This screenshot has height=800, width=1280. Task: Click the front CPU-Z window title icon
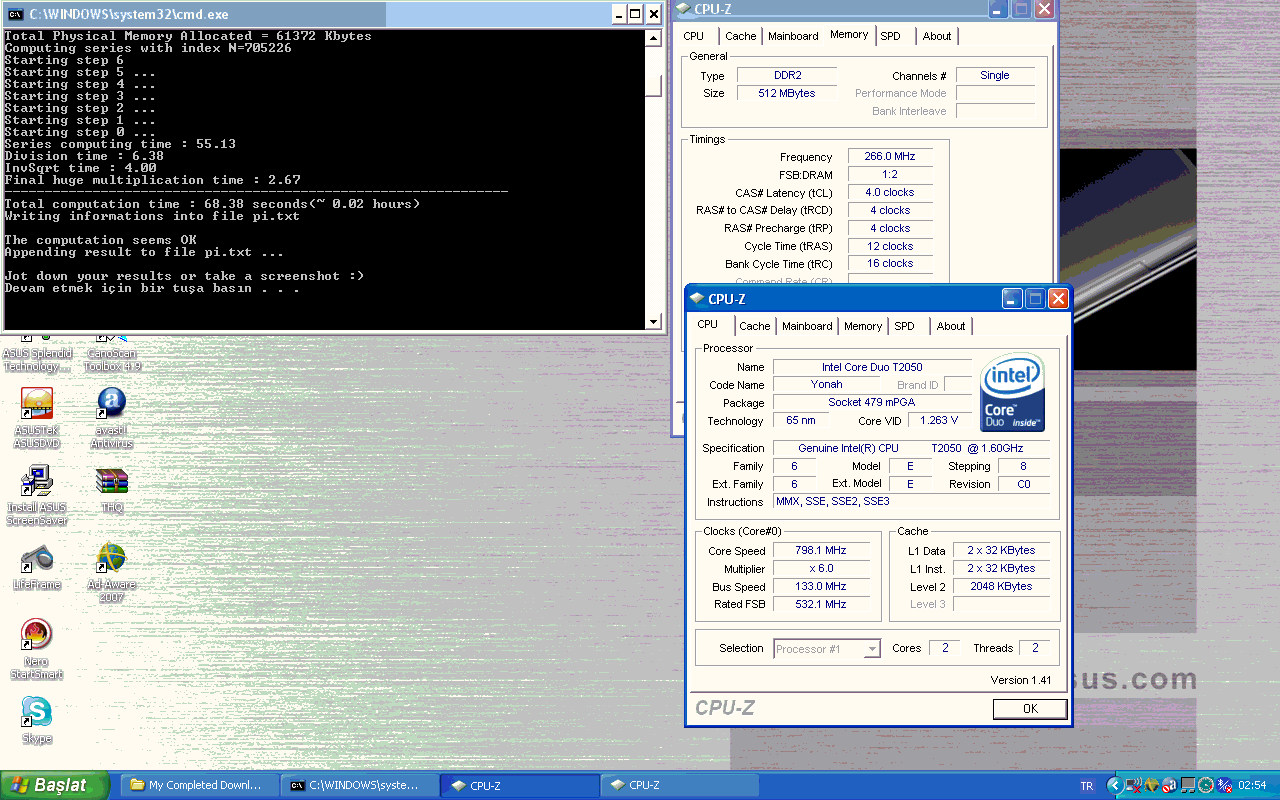point(697,298)
